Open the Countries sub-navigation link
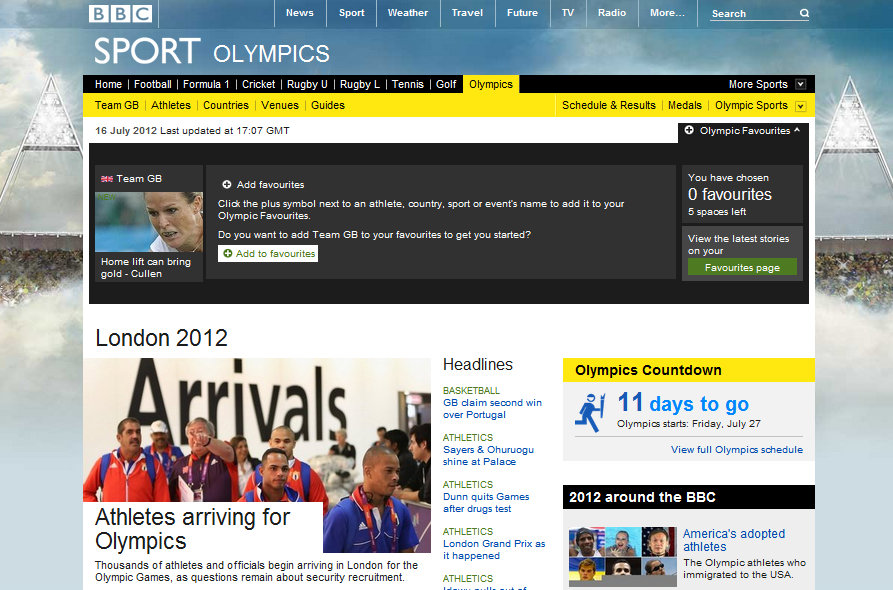Image resolution: width=893 pixels, height=590 pixels. click(x=226, y=105)
